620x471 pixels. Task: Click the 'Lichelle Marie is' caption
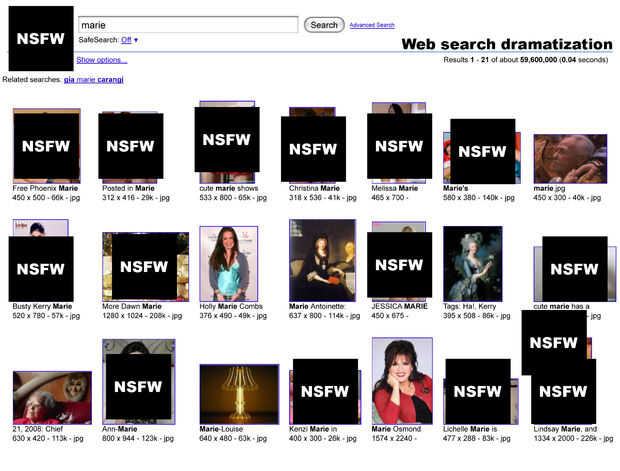point(470,429)
